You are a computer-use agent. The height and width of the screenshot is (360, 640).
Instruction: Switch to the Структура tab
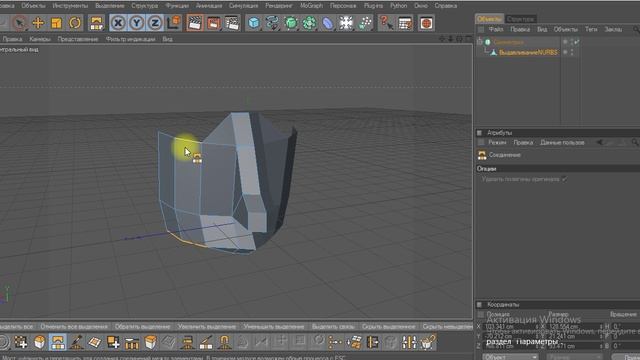(x=520, y=19)
